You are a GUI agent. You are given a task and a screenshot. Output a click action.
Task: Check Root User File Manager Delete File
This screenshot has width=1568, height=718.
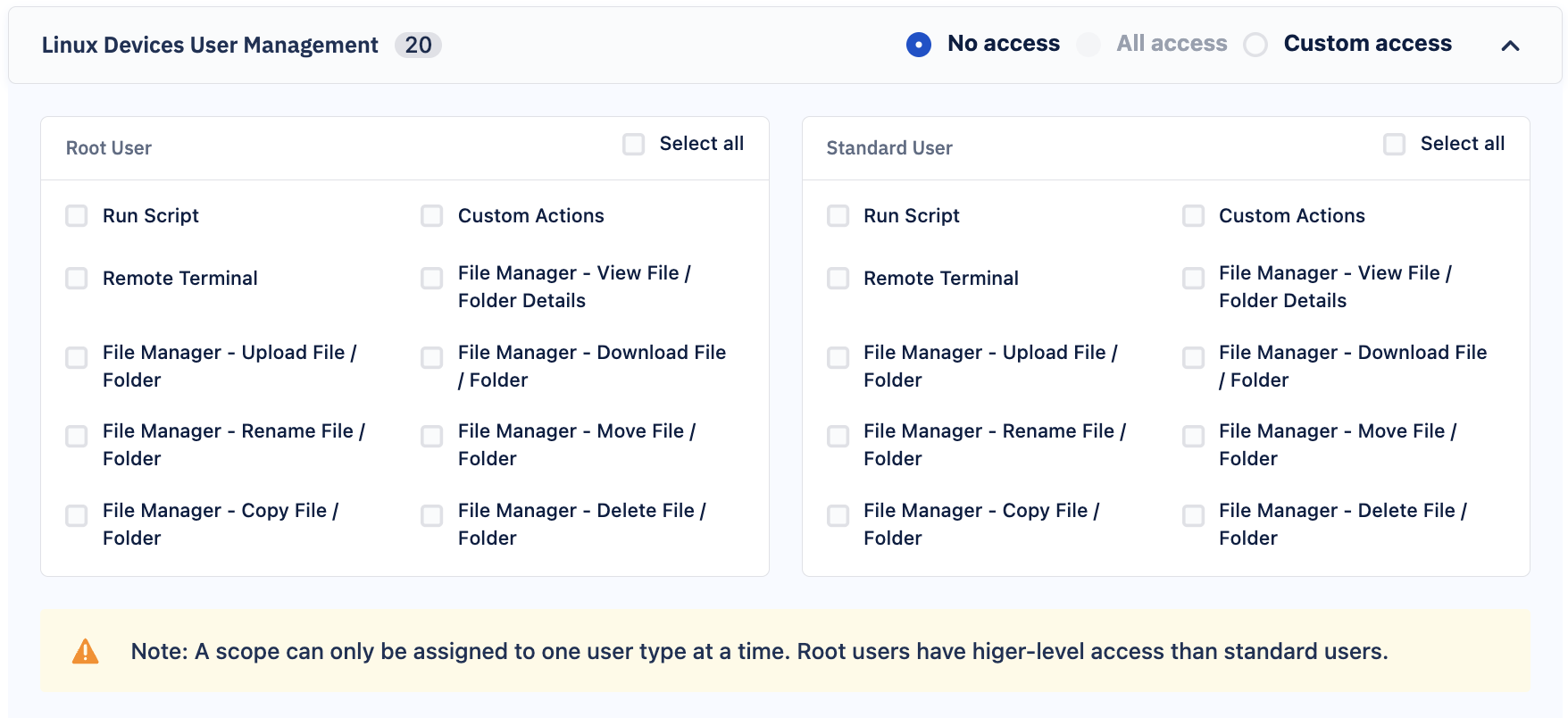click(432, 516)
